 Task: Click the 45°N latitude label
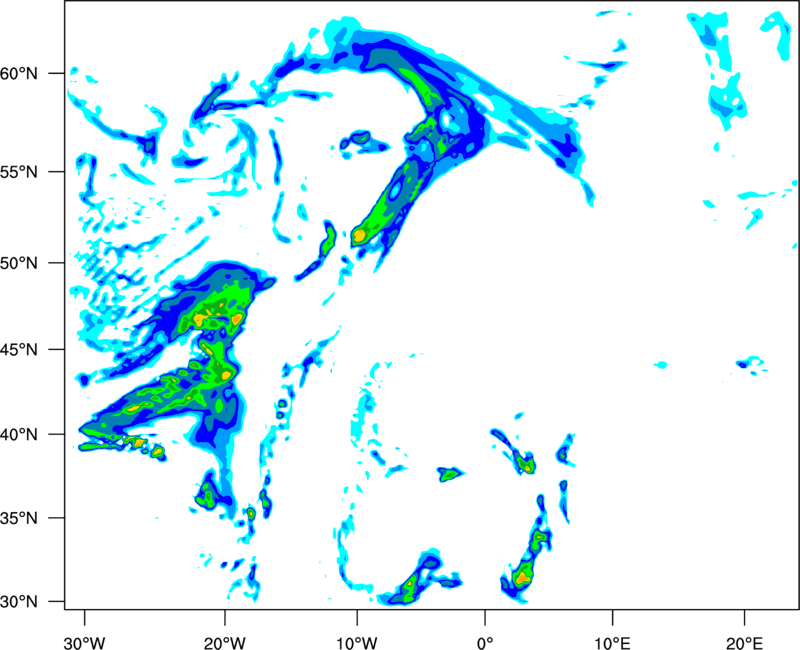19,349
